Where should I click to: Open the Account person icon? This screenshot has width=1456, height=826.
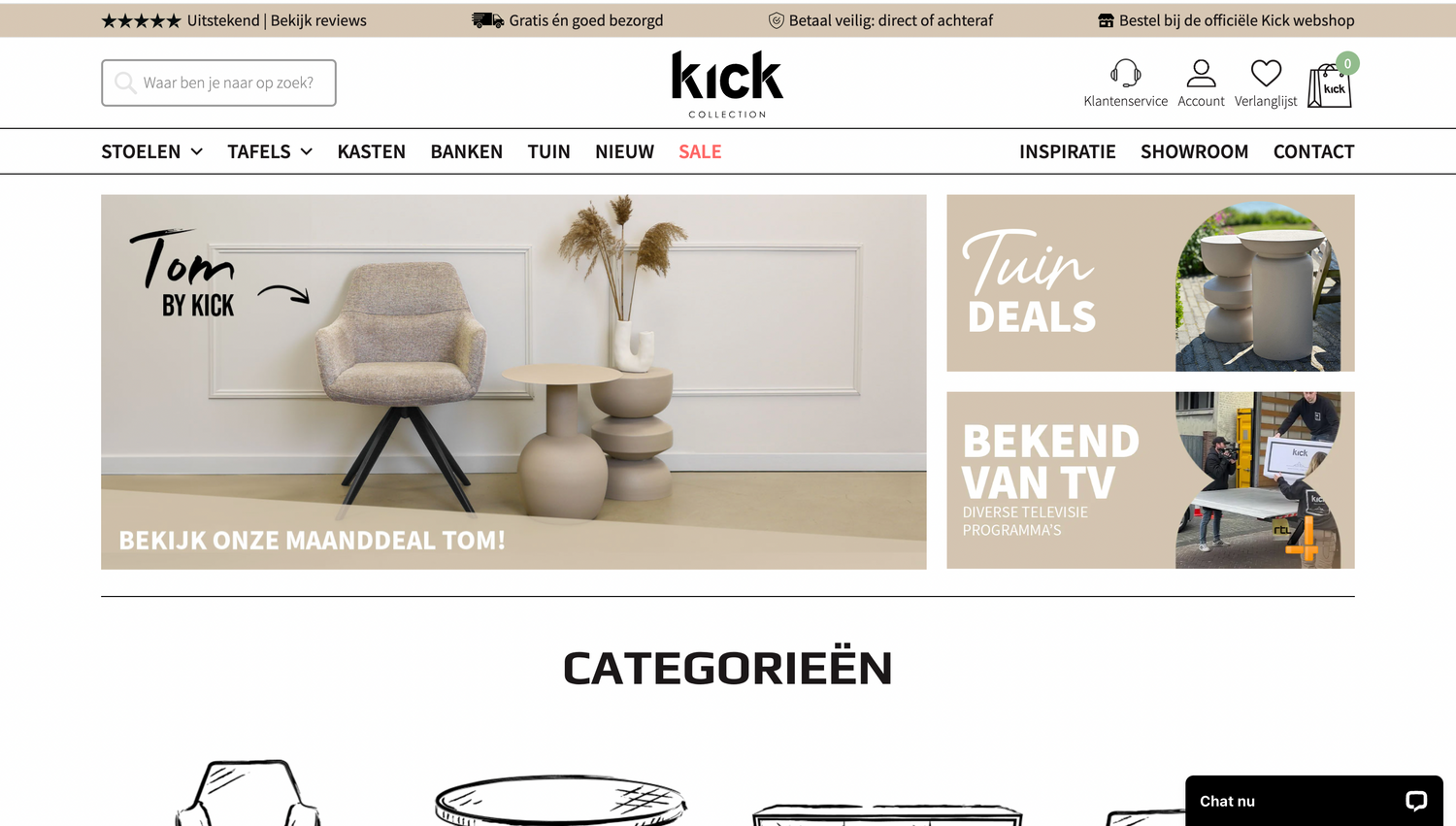point(1201,73)
